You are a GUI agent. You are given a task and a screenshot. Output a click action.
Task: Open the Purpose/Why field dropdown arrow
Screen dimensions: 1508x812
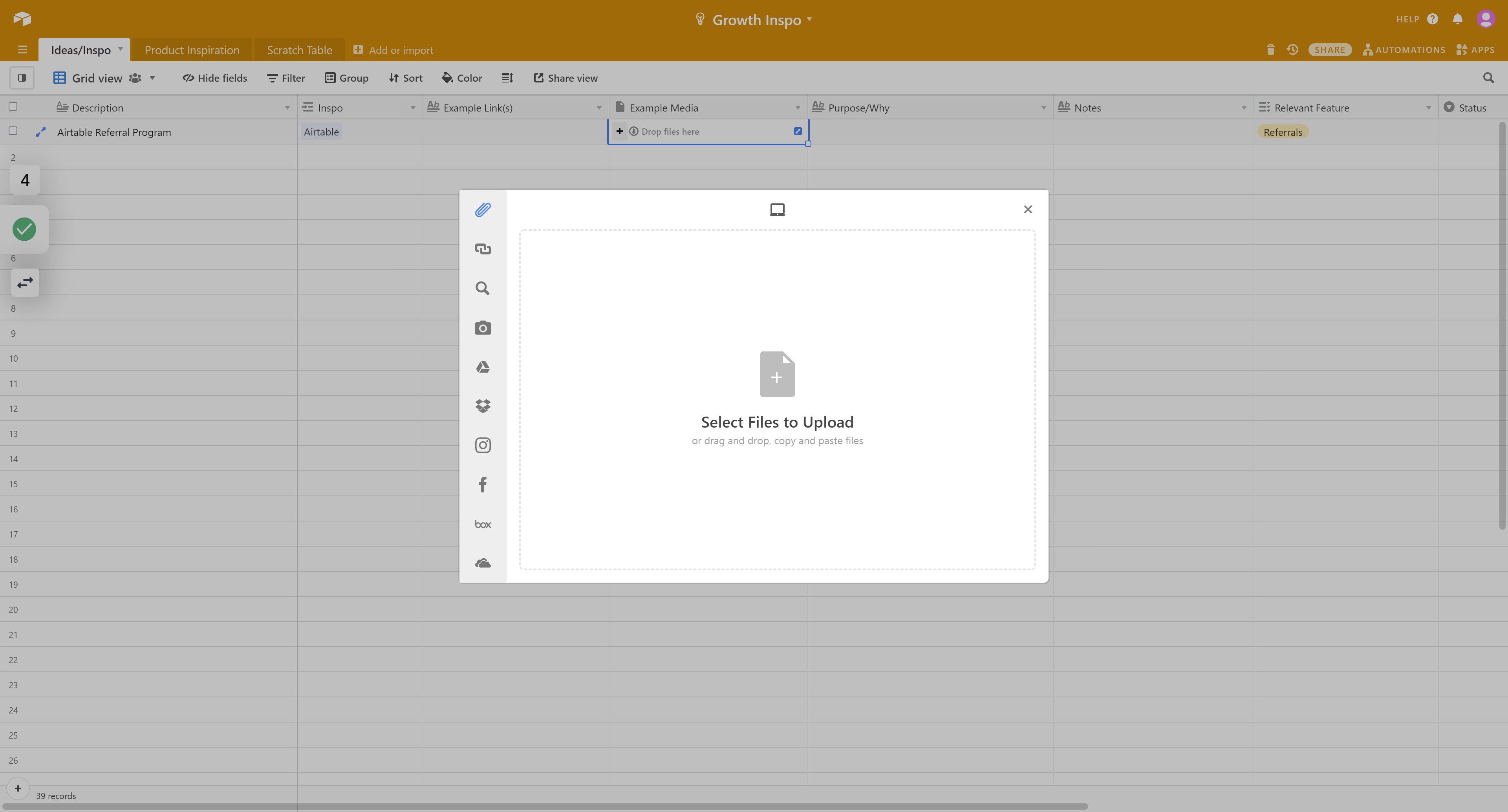pyautogui.click(x=1043, y=108)
